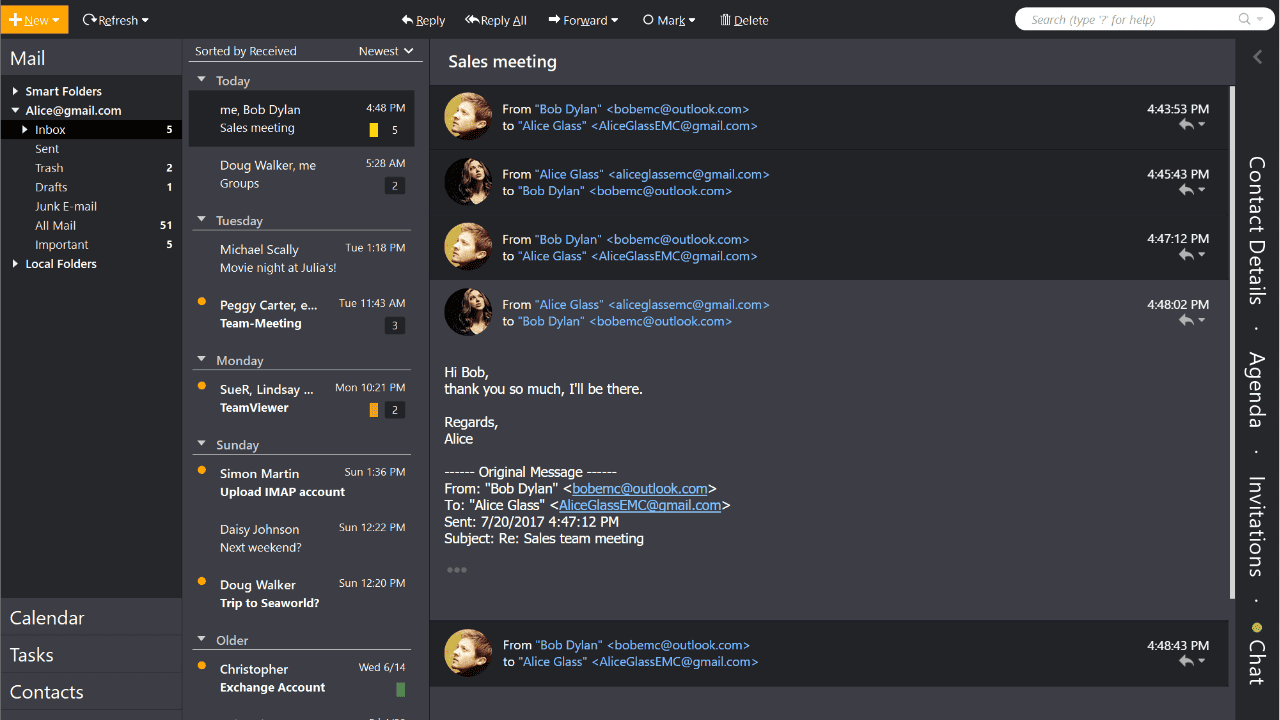Expand the Local Folders tree node
Viewport: 1280px width, 720px height.
point(15,264)
